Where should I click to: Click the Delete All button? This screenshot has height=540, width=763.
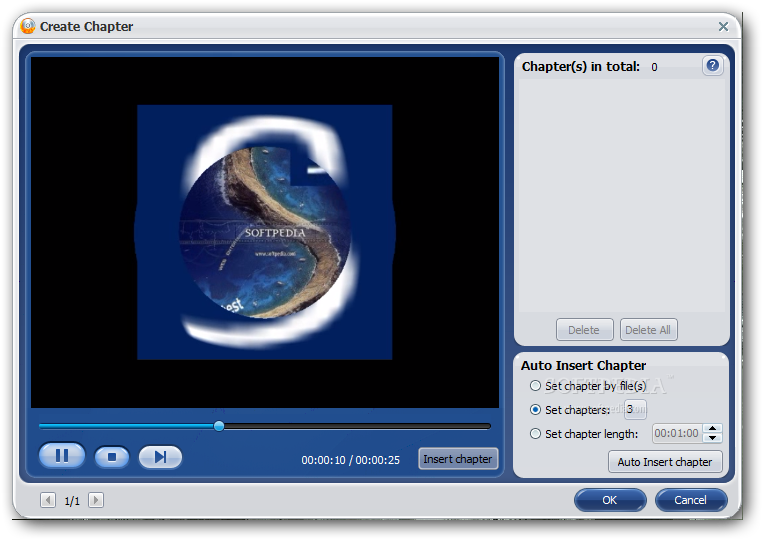coord(648,330)
